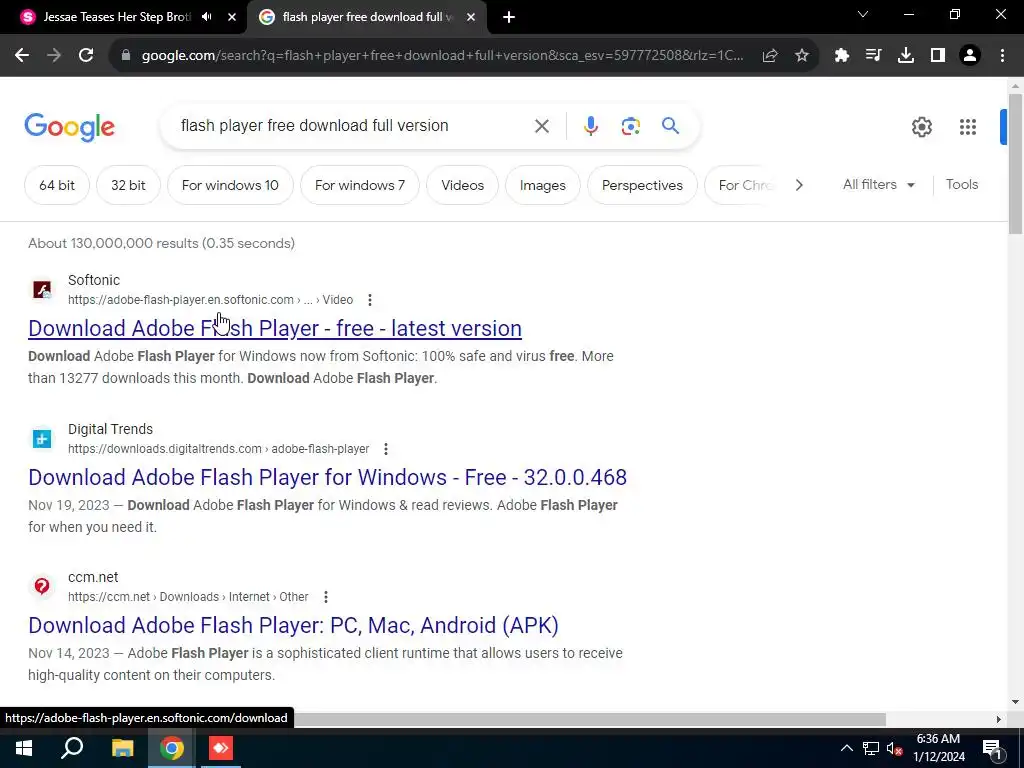Toggle the browser side panel icon
Image resolution: width=1024 pixels, height=768 pixels.
pyautogui.click(x=938, y=56)
